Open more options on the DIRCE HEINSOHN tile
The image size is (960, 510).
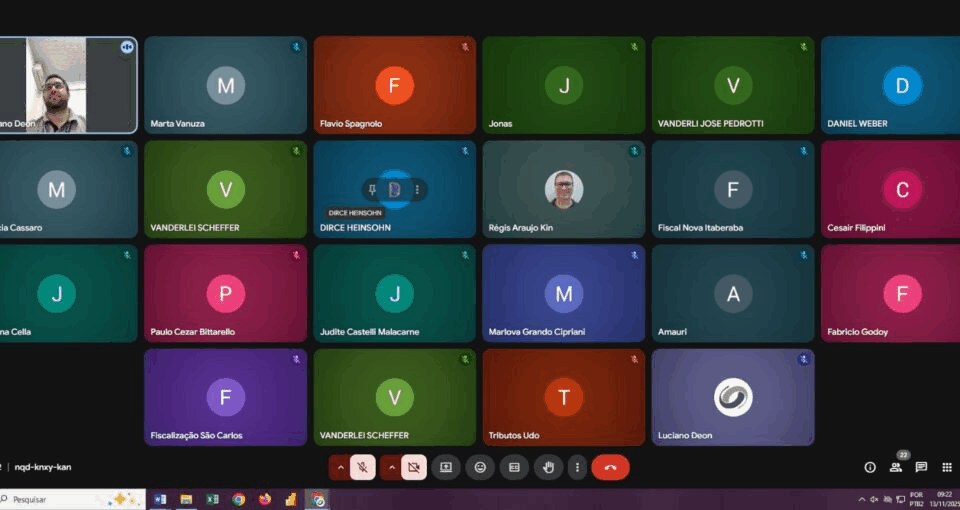click(x=417, y=189)
